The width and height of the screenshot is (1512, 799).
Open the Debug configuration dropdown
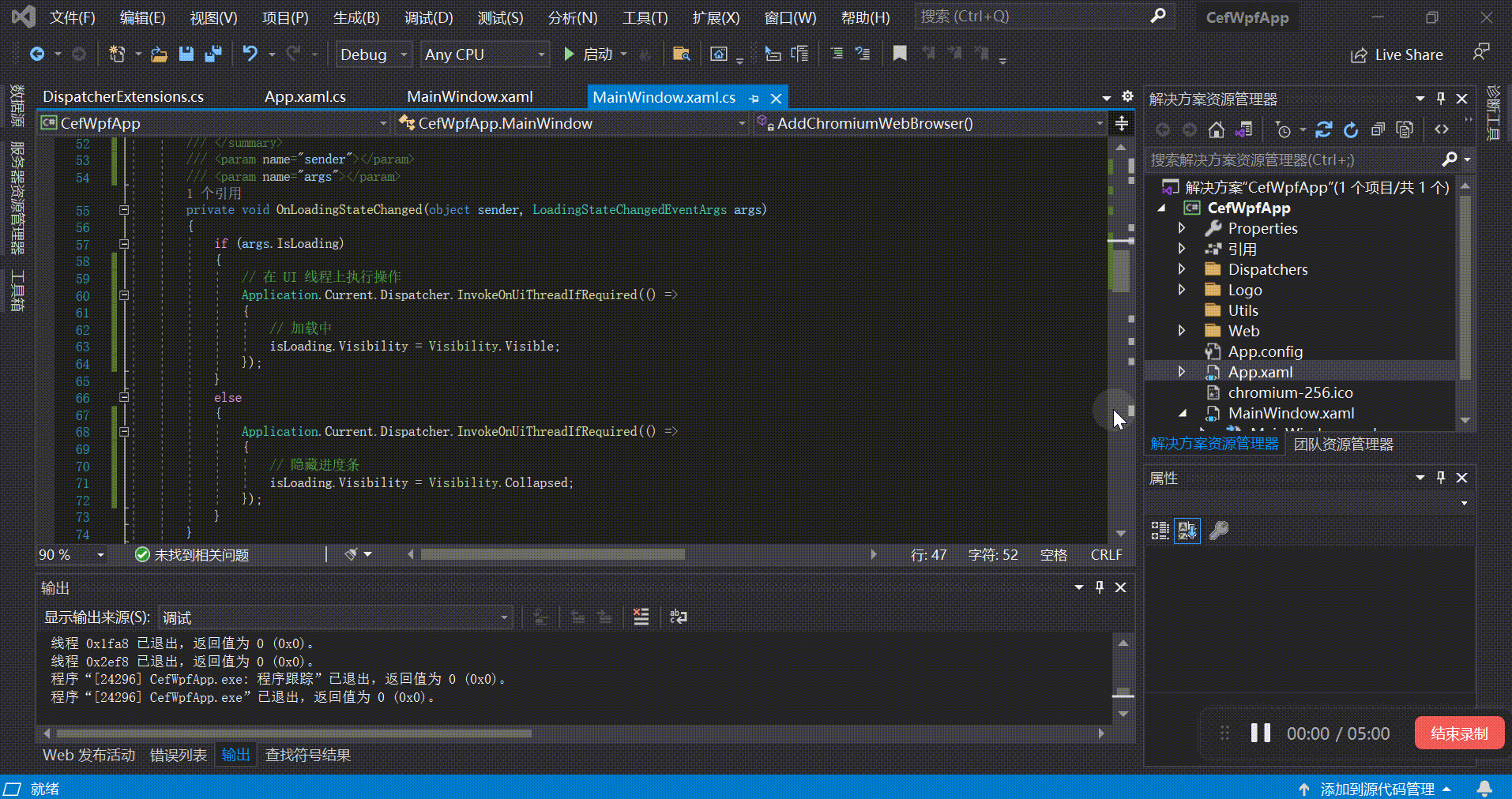point(373,54)
